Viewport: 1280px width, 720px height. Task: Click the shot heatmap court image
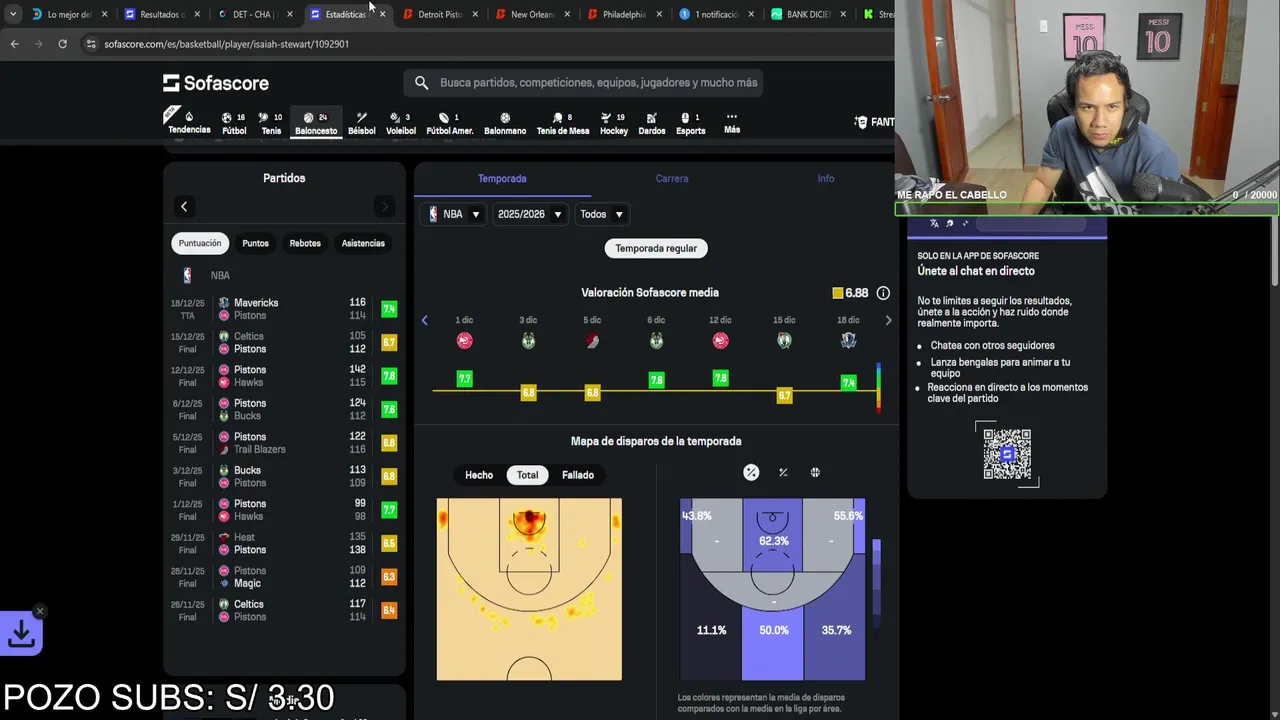(529, 589)
